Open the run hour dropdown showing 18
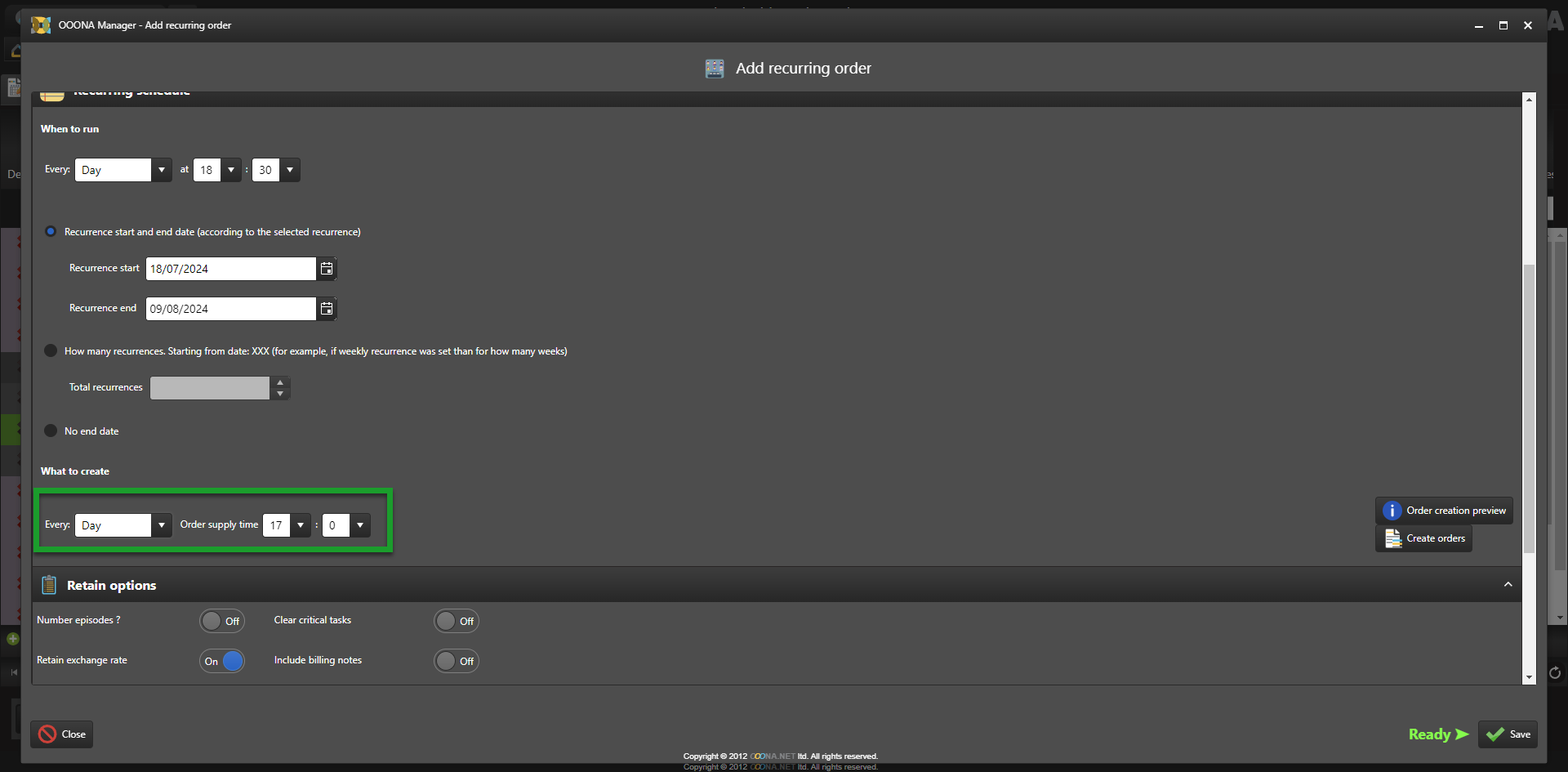1568x772 pixels. coord(231,170)
